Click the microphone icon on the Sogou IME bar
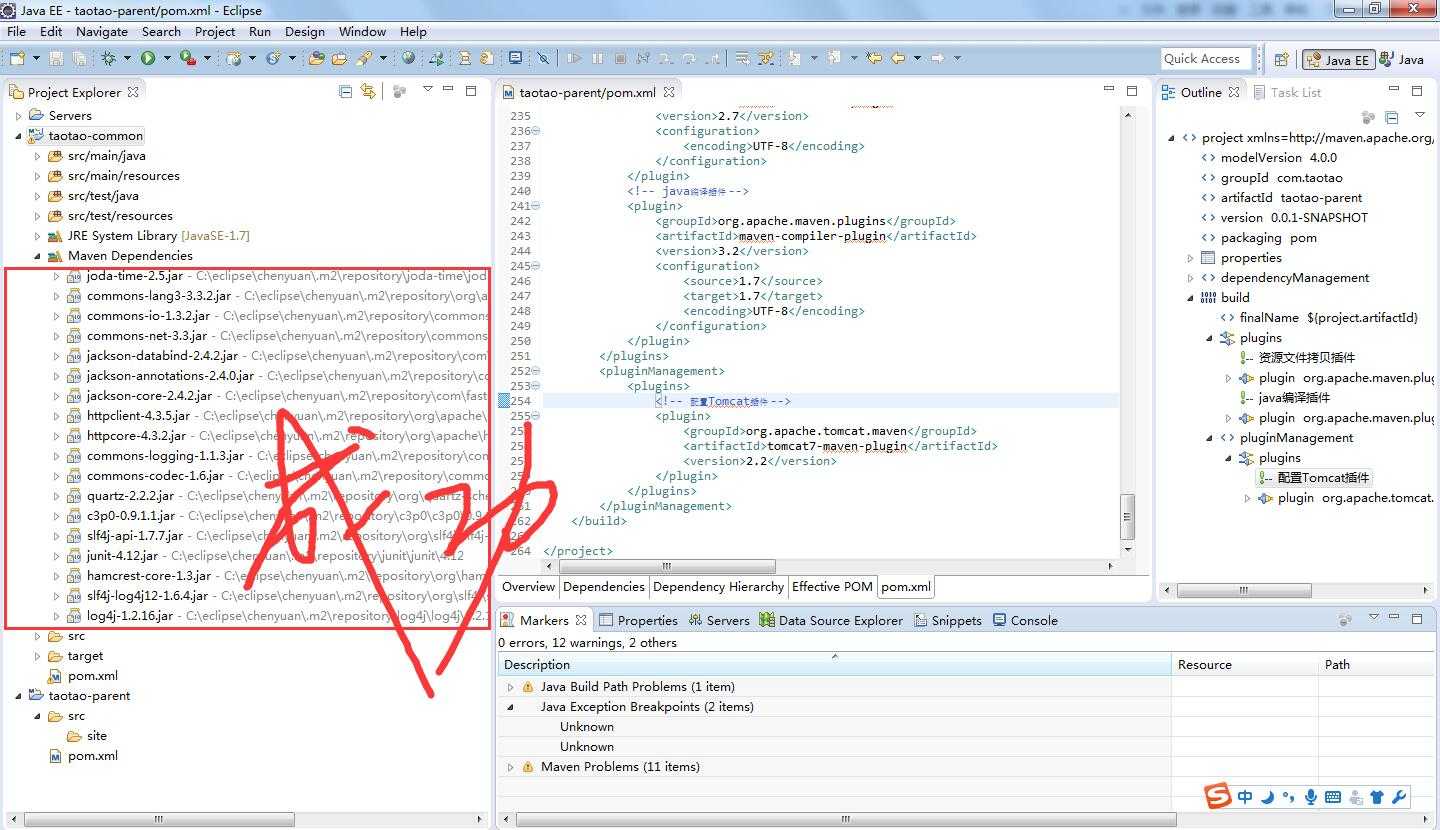The image size is (1440, 830). coord(1311,797)
